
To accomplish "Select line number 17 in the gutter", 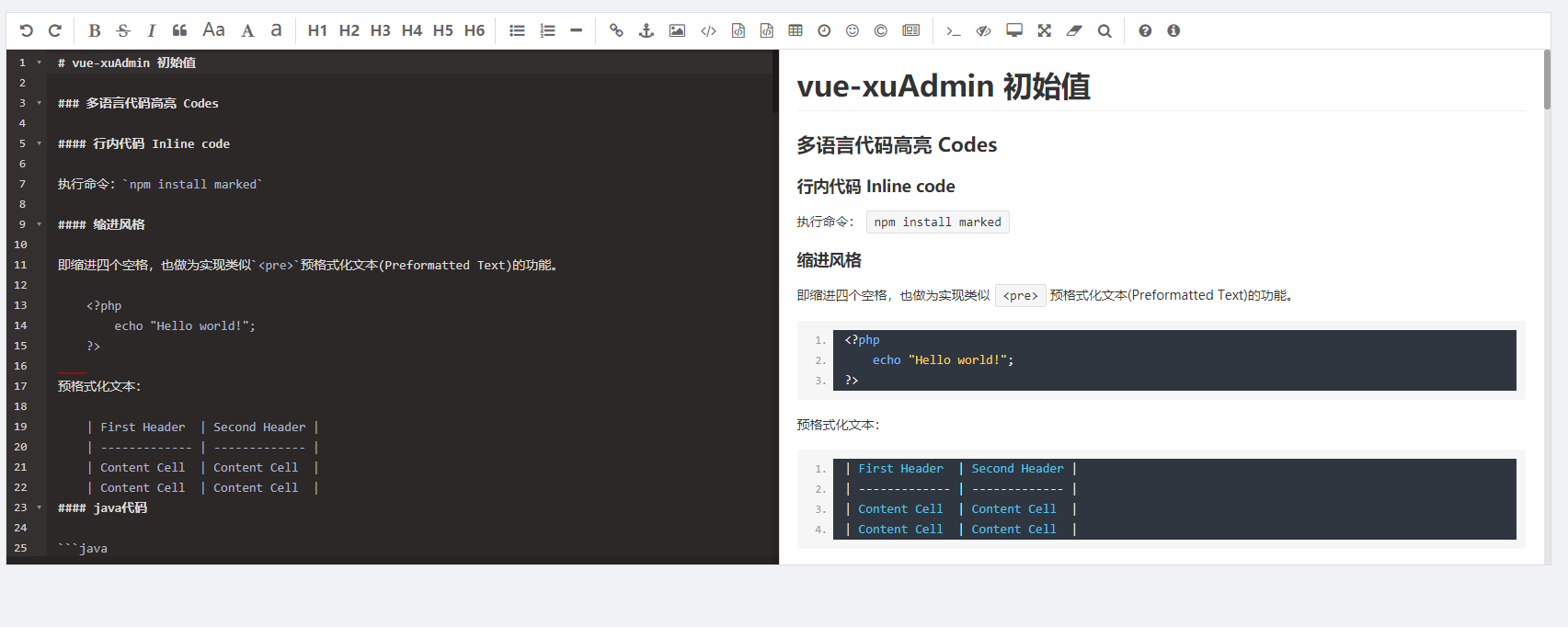I will tap(20, 386).
